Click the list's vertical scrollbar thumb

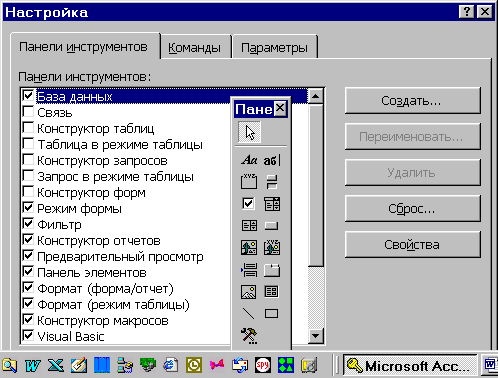(x=315, y=186)
